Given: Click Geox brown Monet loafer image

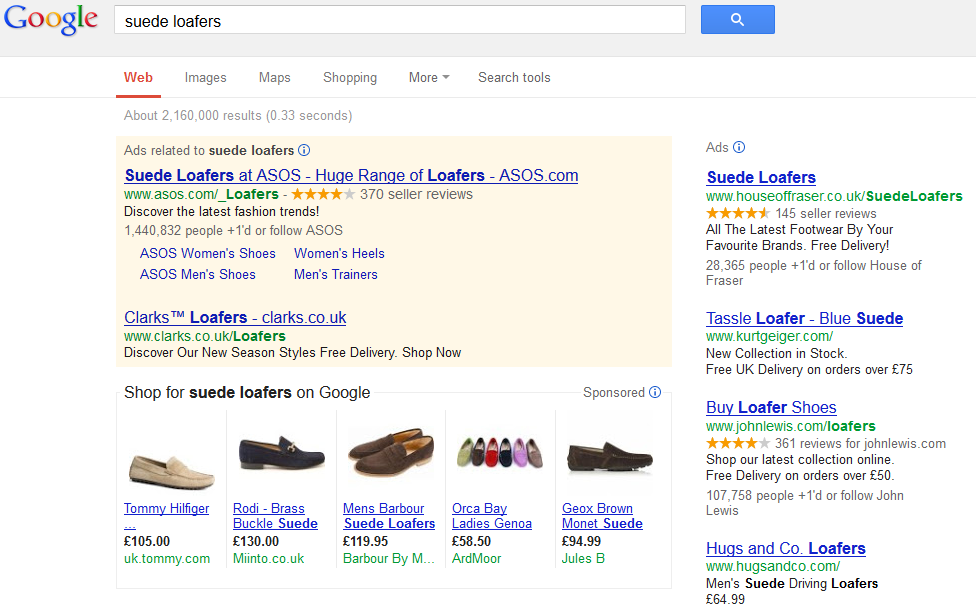Looking at the screenshot, I should tap(610, 458).
